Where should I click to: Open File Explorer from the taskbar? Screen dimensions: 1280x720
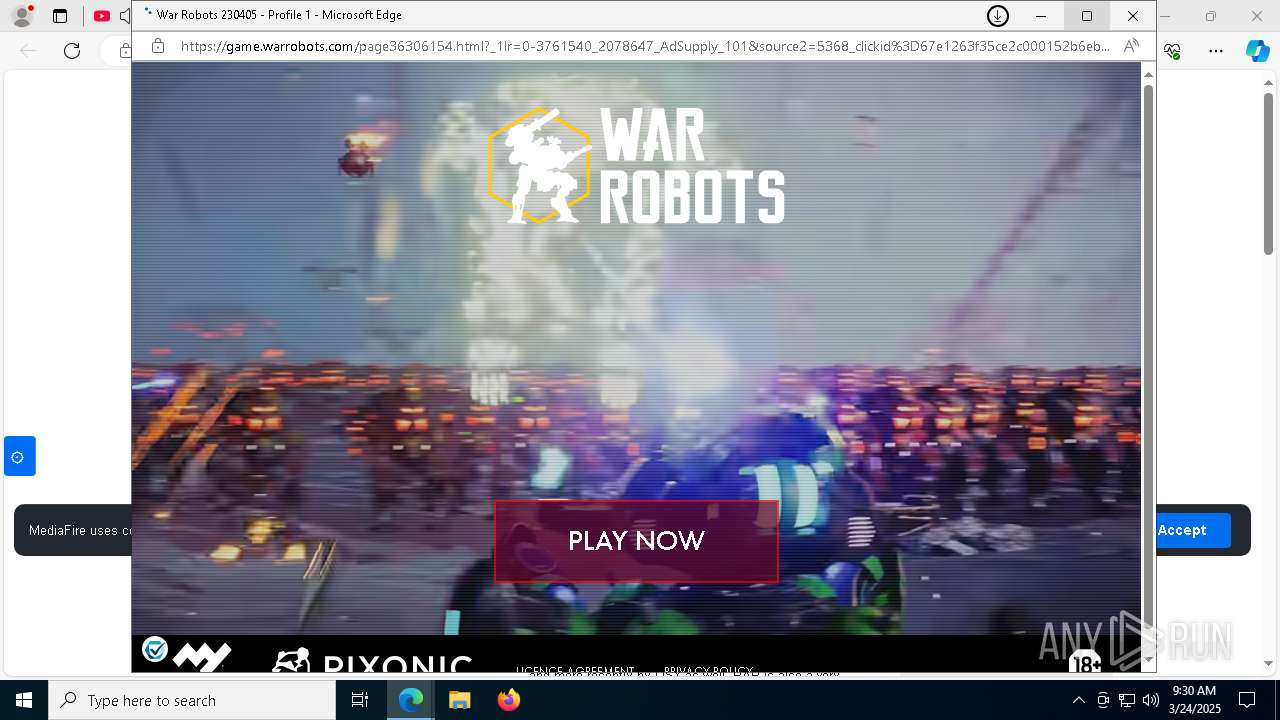pyautogui.click(x=459, y=700)
